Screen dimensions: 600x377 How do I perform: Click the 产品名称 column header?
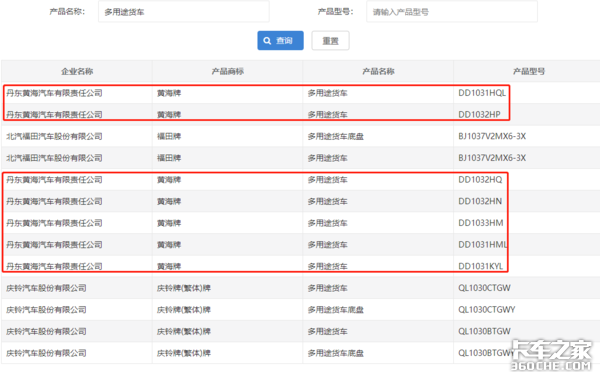pos(378,71)
